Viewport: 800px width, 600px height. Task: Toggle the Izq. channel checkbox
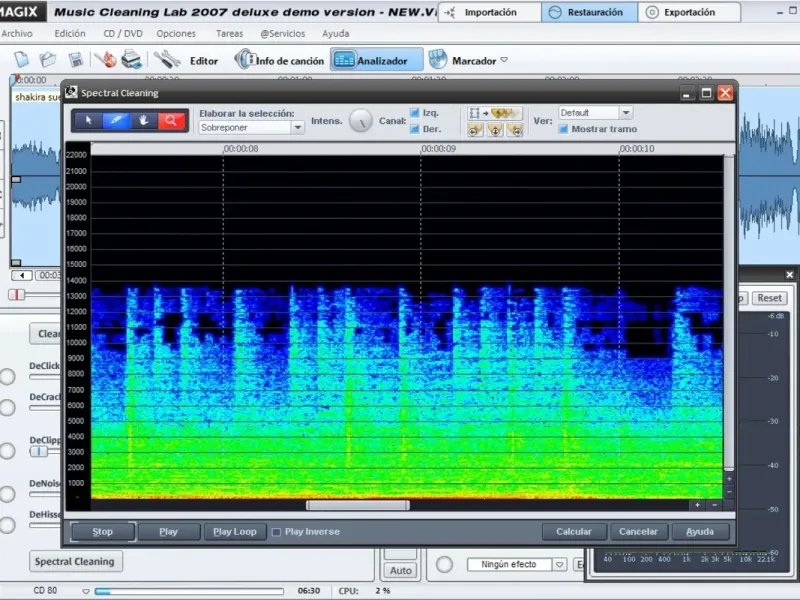tap(414, 113)
